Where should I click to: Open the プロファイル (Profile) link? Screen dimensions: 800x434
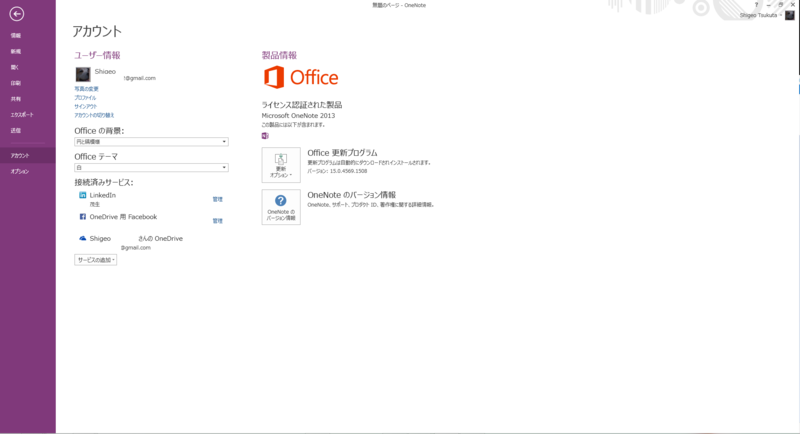point(85,97)
